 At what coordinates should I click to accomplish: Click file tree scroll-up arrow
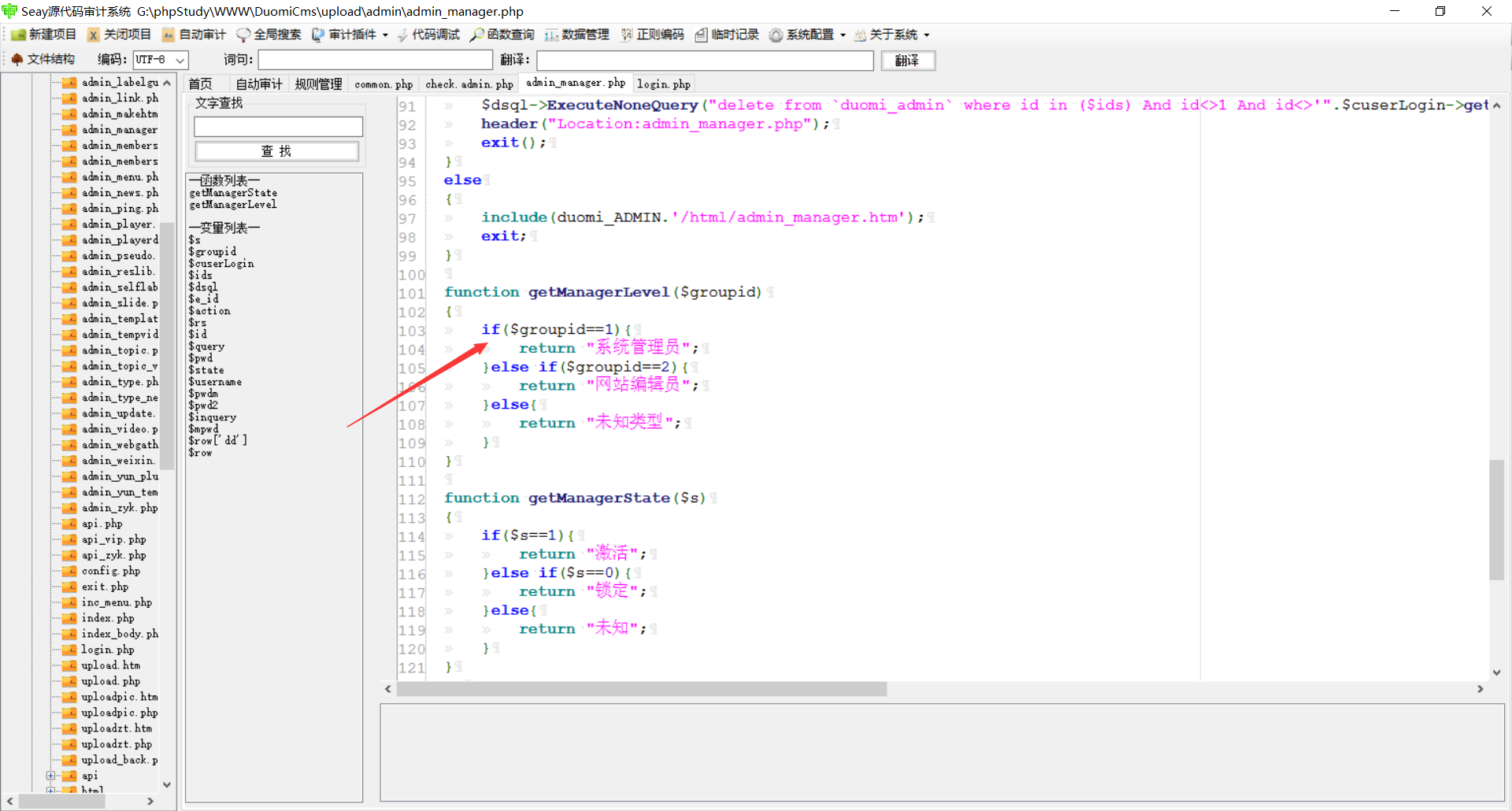(x=167, y=82)
